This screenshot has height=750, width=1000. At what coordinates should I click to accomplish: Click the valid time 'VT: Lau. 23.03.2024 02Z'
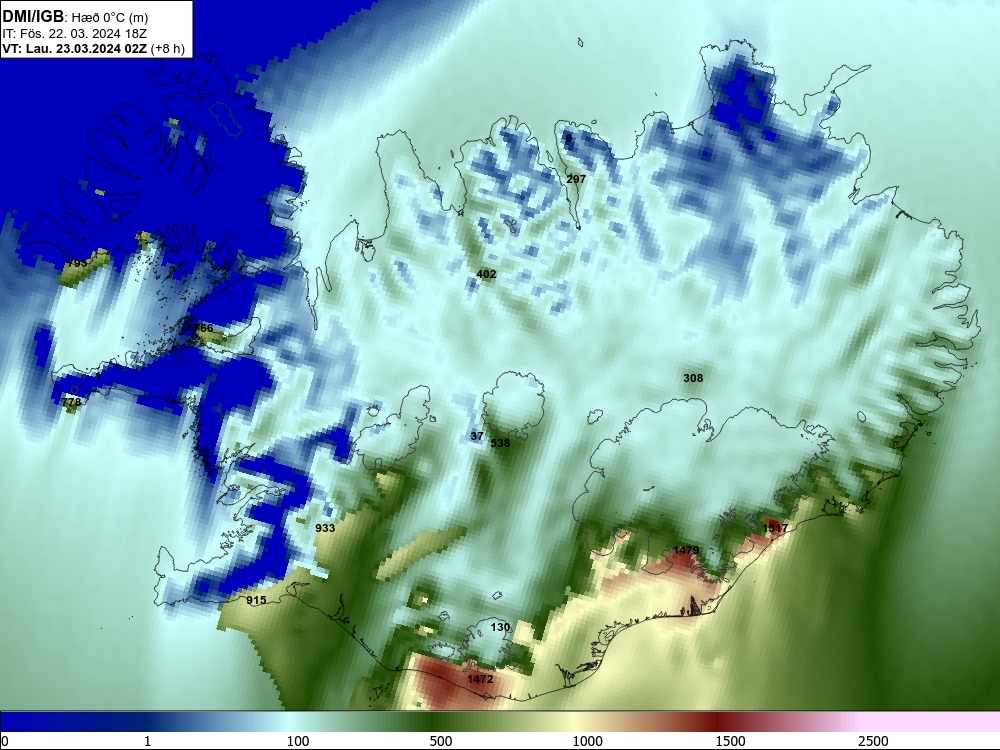[x=75, y=49]
